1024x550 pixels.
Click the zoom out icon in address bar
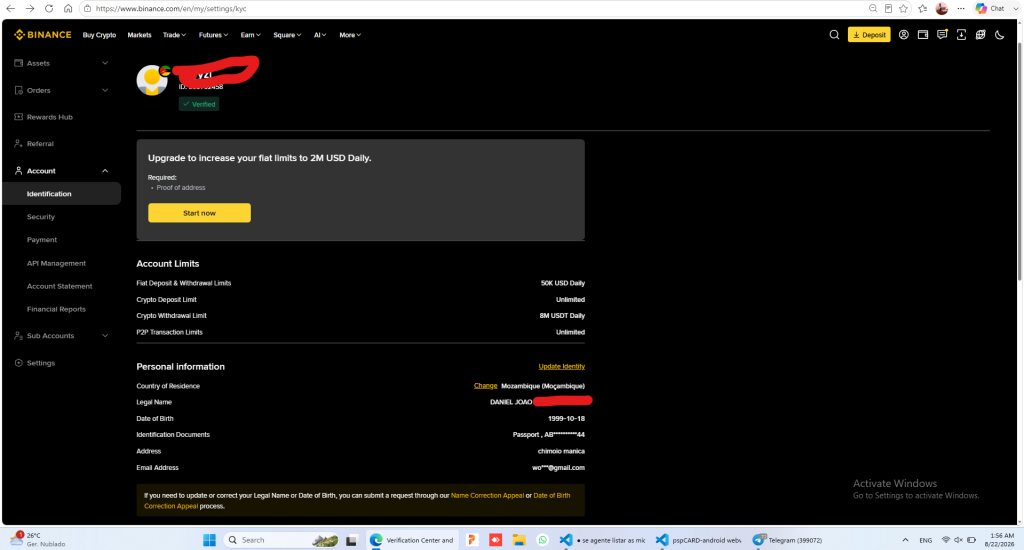pyautogui.click(x=872, y=8)
